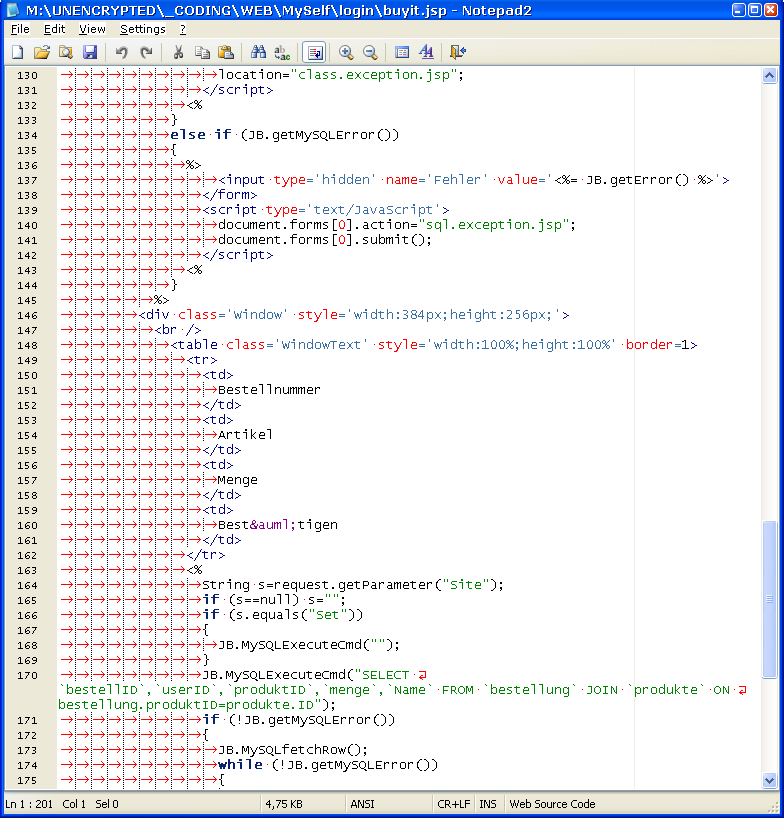Click the 'ANSI' encoding in status bar
This screenshot has height=818, width=784.
pos(362,804)
